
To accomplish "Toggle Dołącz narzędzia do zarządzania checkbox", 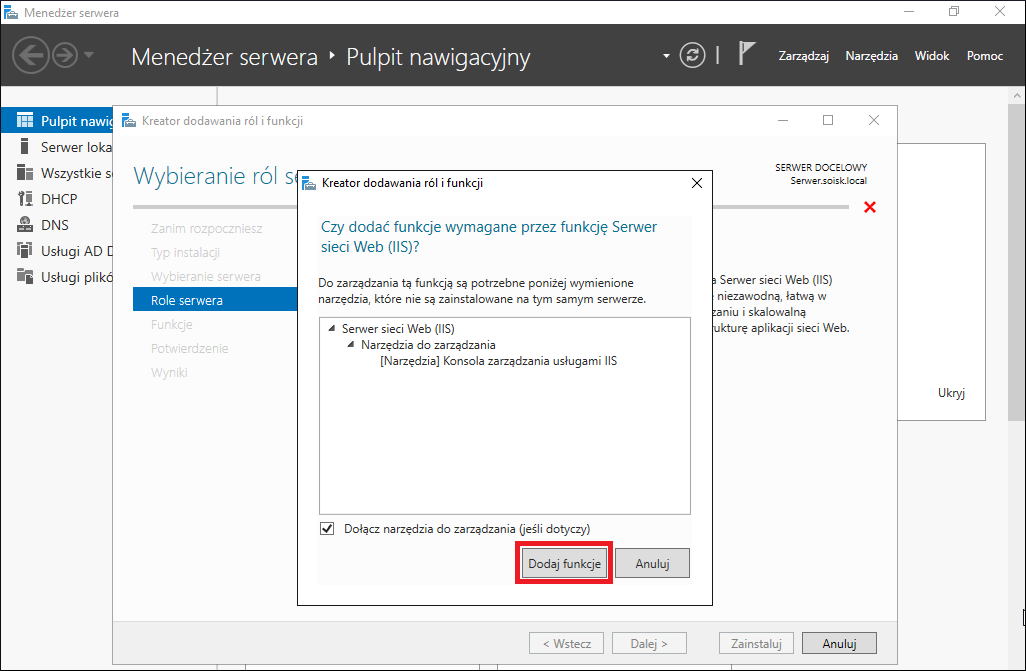I will point(327,528).
